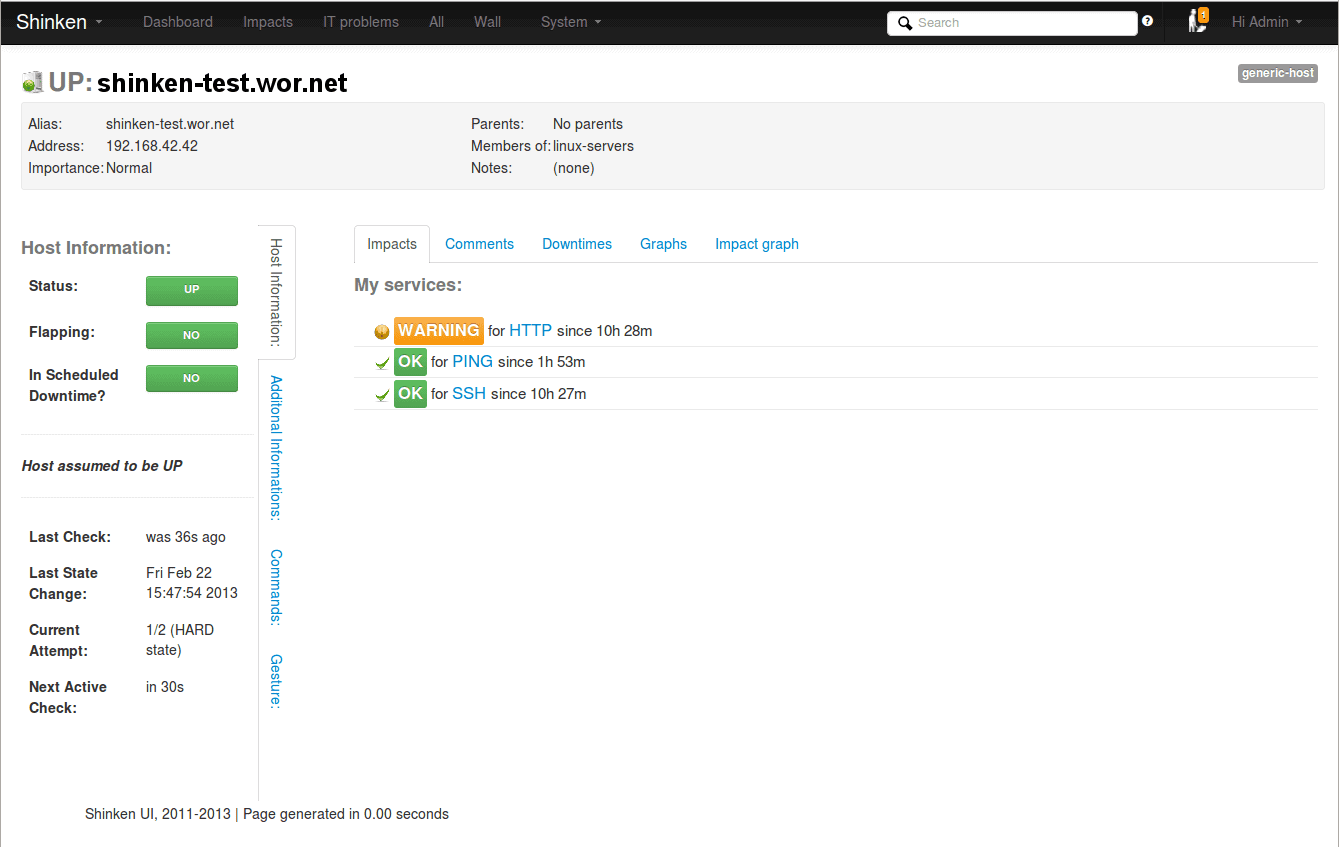The image size is (1339, 847).
Task: Open the Hi Admin user menu
Action: tap(1267, 22)
